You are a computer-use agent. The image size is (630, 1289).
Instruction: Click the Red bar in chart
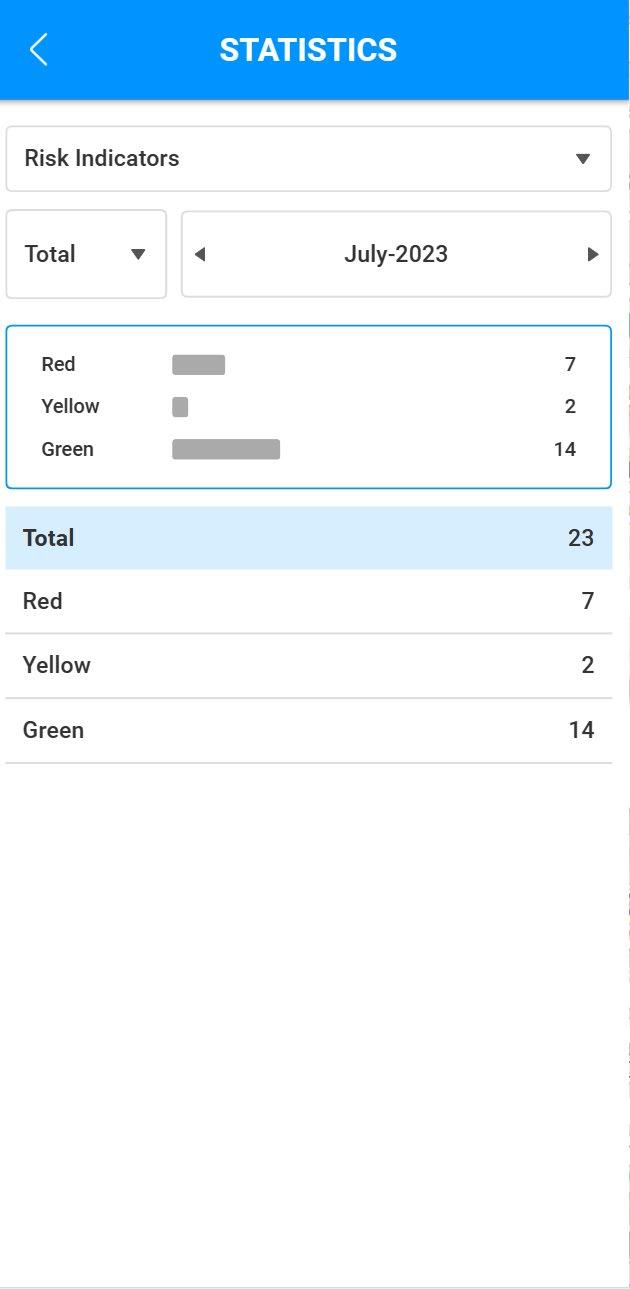[198, 364]
